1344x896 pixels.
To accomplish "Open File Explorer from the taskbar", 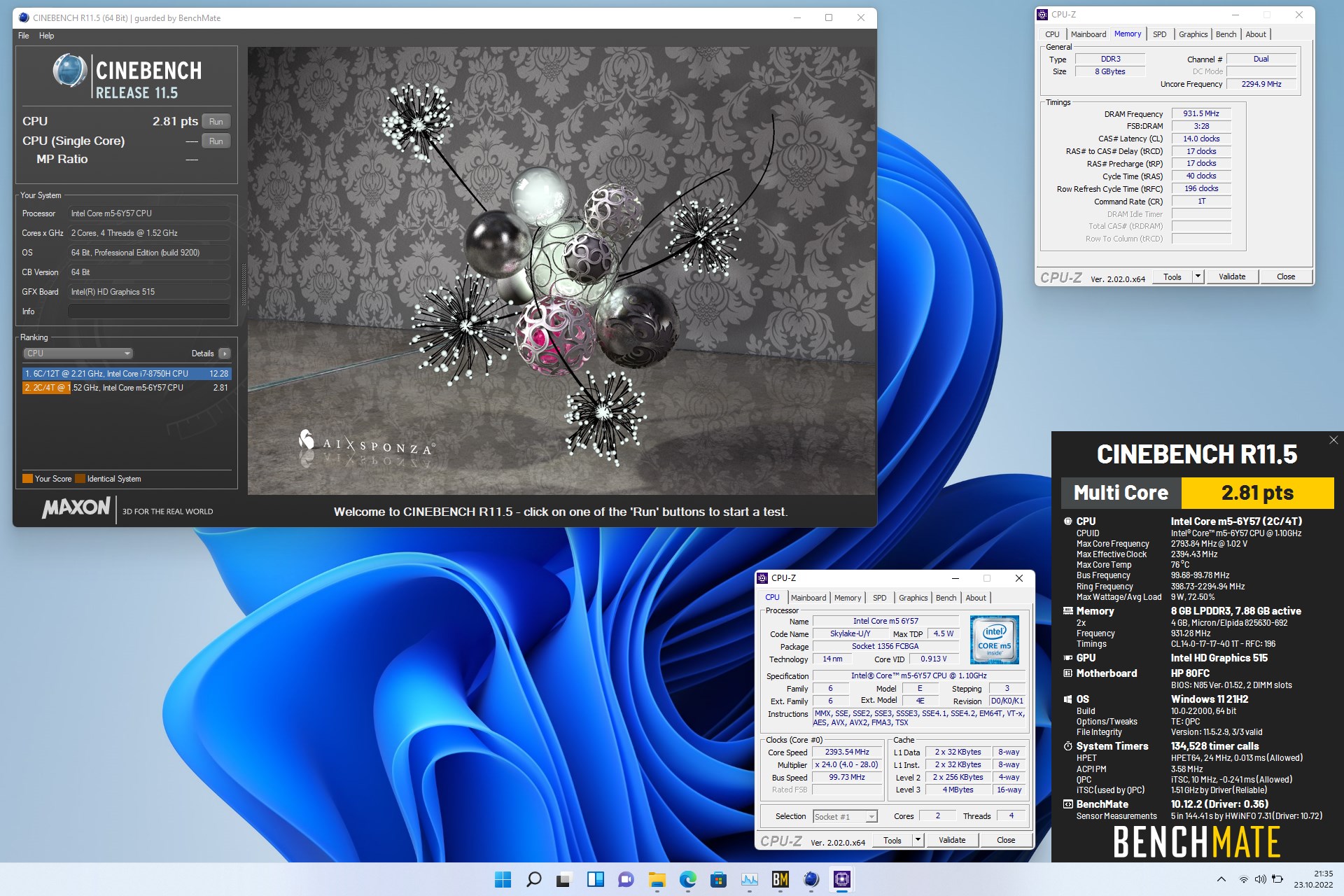I will 657,879.
